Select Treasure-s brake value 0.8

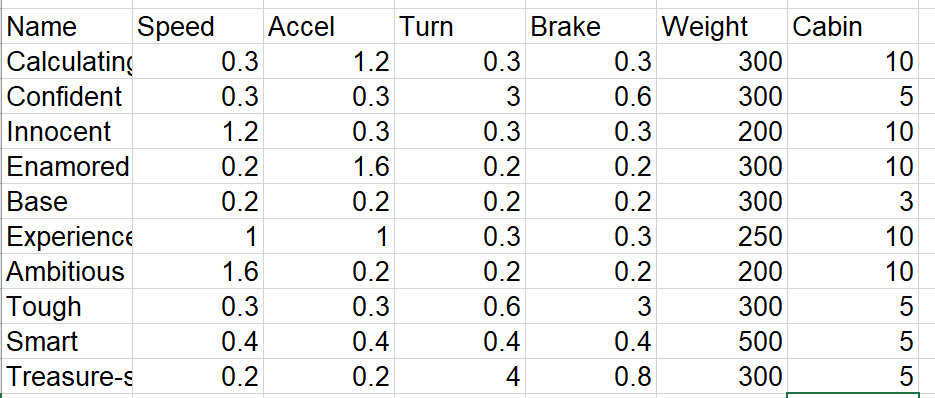[591, 376]
